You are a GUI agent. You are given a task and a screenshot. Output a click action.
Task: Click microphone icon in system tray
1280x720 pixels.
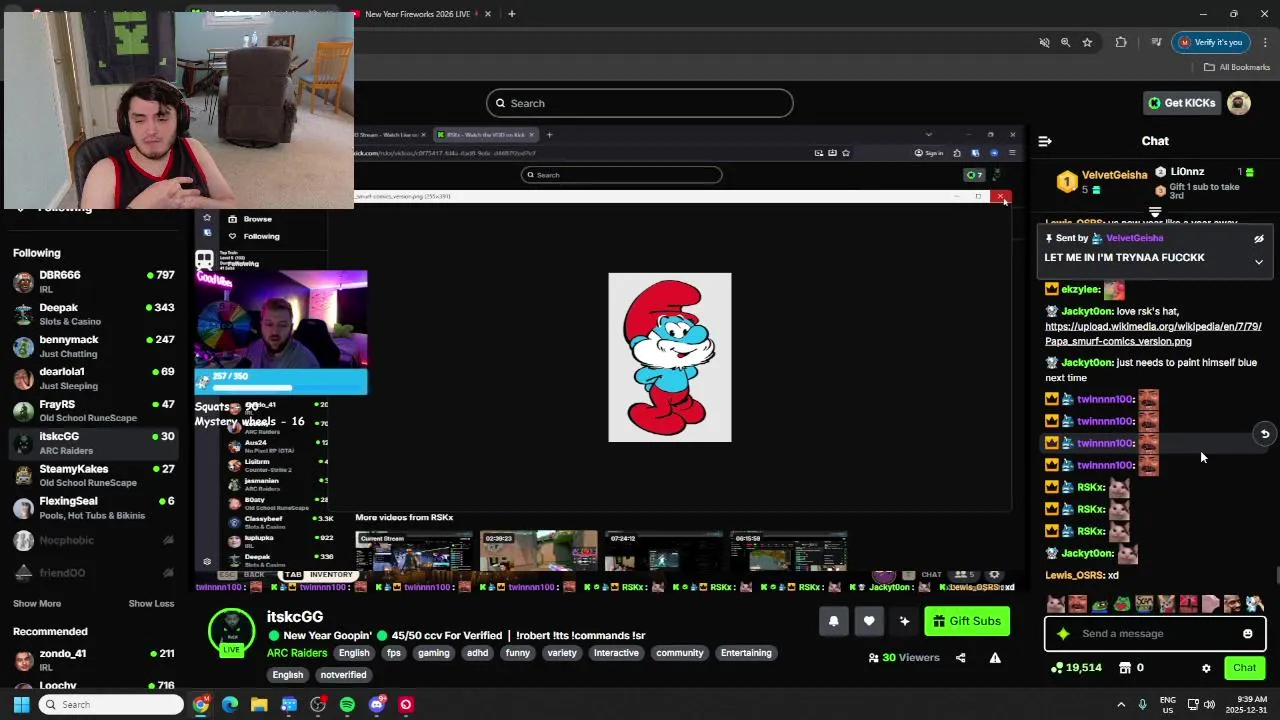point(1142,705)
